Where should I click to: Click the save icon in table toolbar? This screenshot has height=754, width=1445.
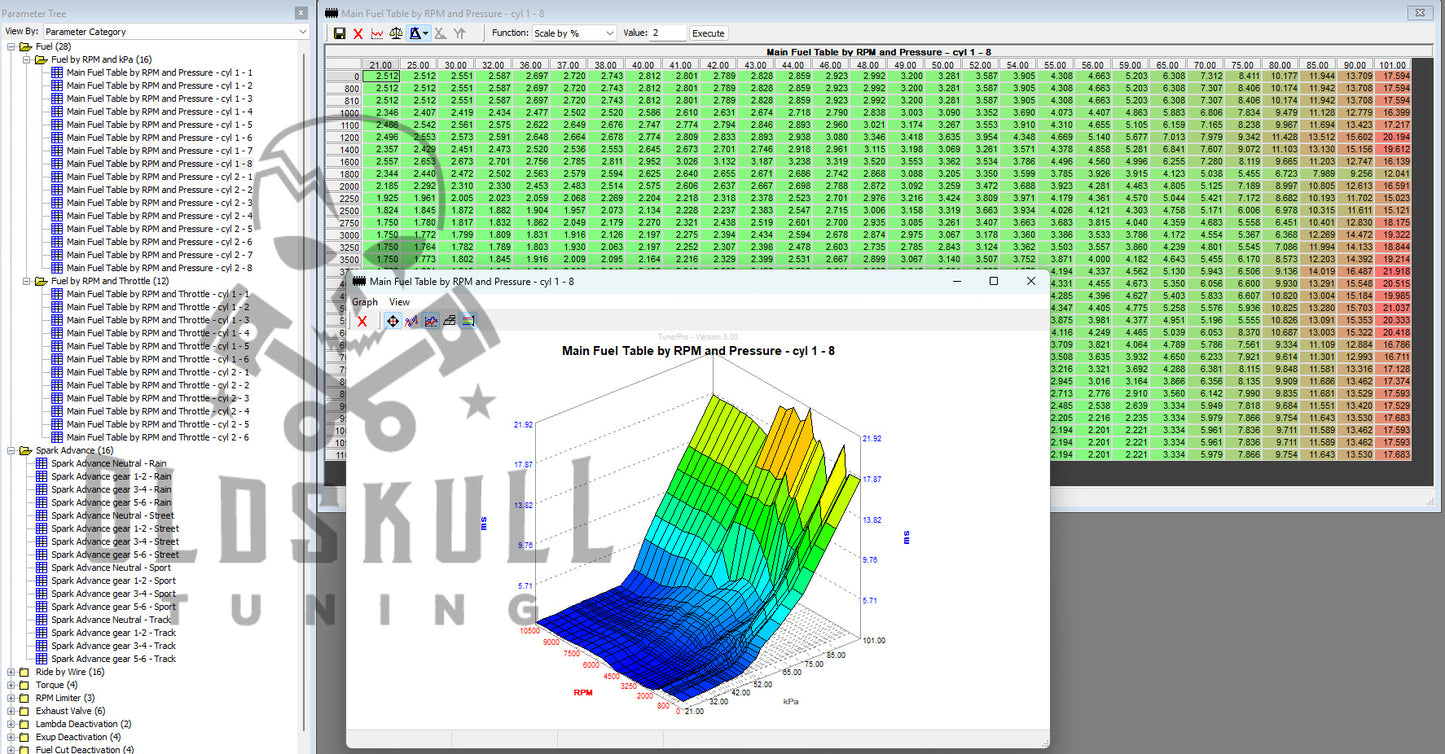click(x=340, y=33)
